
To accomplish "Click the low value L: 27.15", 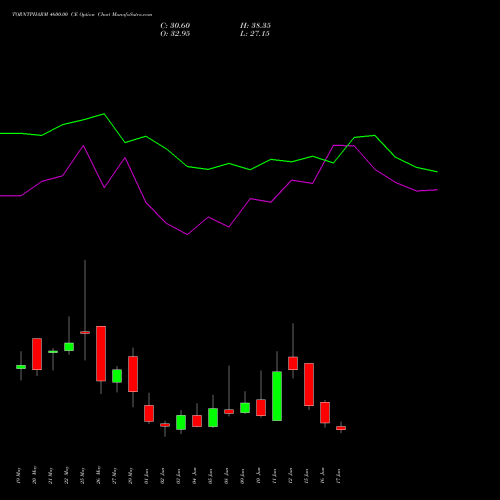I will (x=255, y=34).
